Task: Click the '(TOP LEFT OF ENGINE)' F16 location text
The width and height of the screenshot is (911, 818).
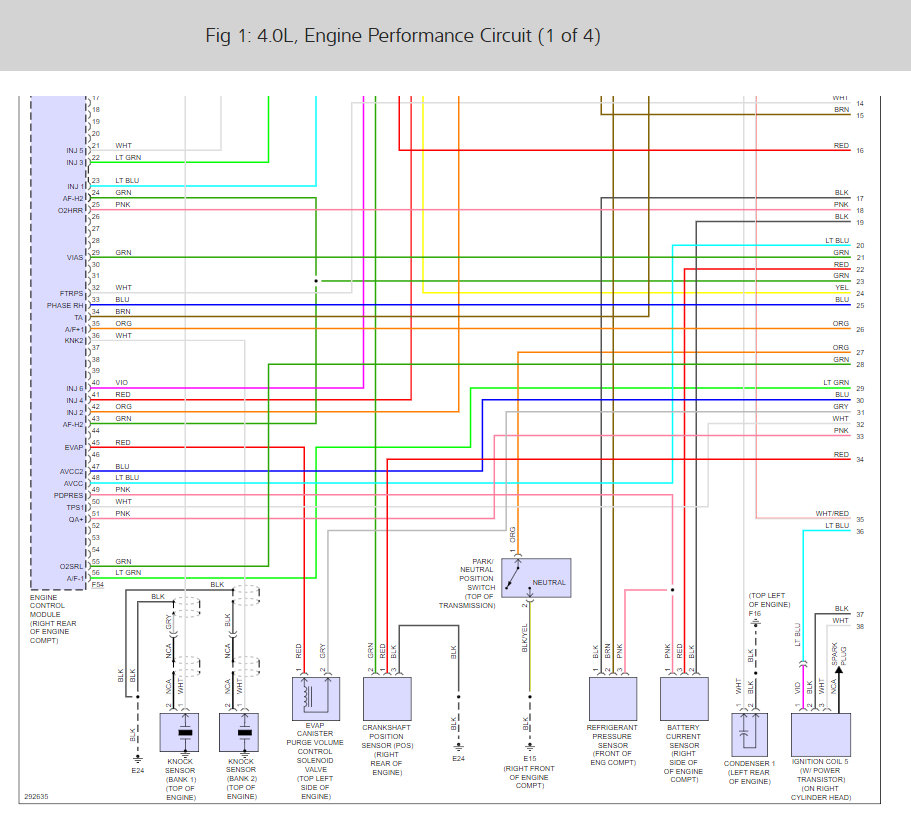Action: pyautogui.click(x=769, y=600)
